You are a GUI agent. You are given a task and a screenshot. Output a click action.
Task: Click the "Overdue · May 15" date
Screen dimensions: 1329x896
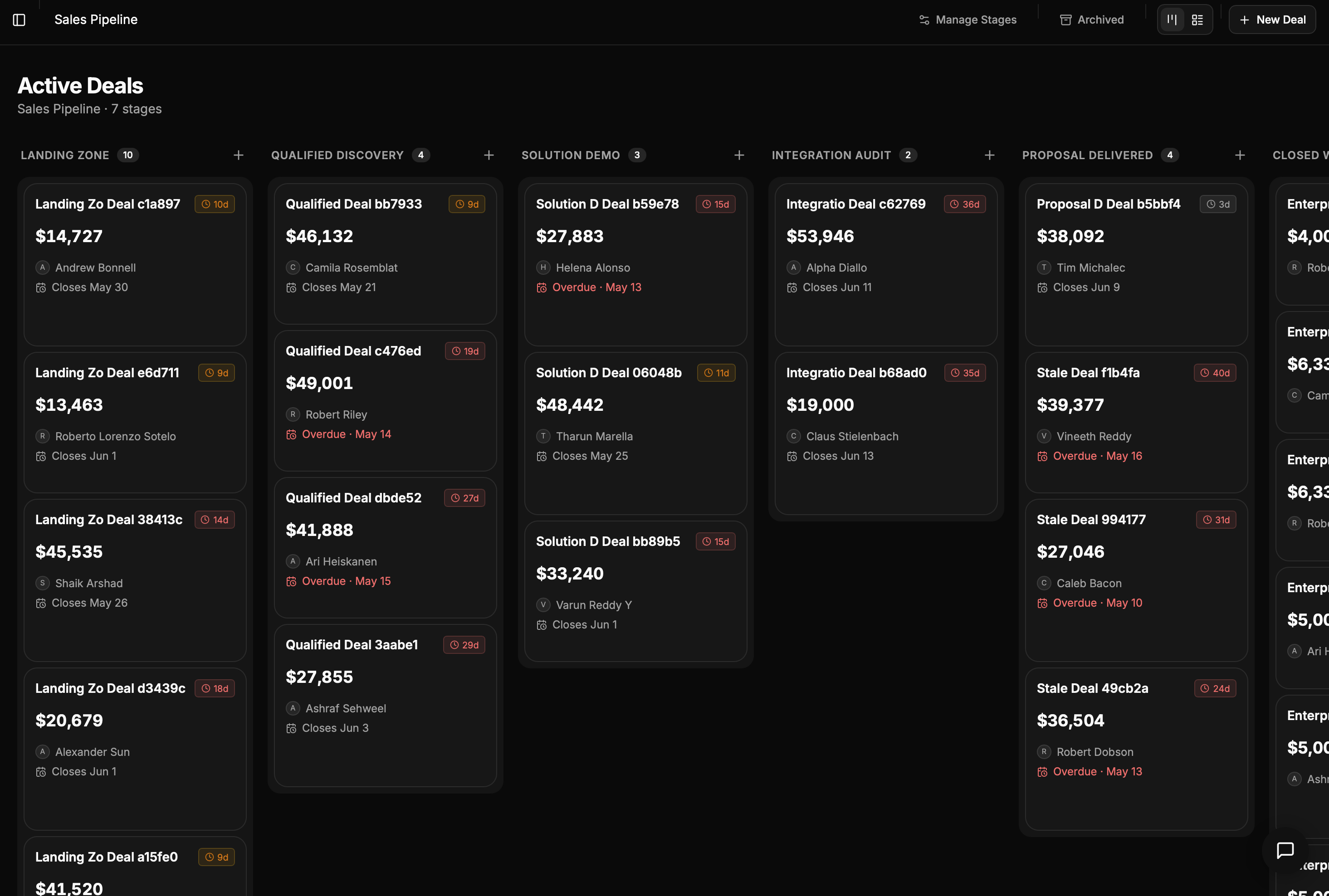(x=347, y=581)
